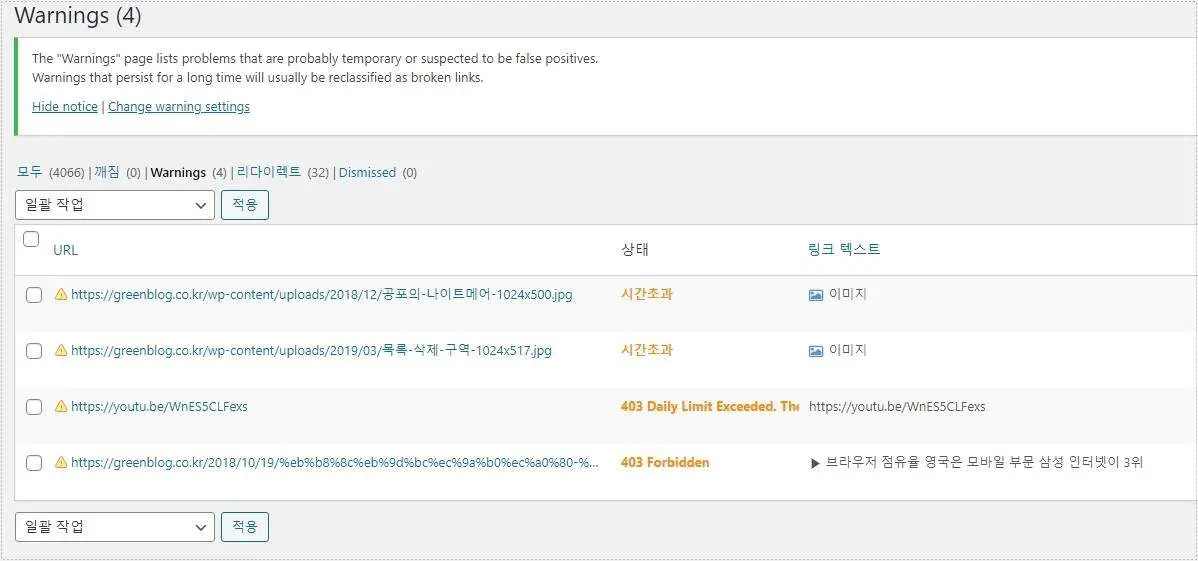Switch to the 깨짐 filter tab
This screenshot has width=1198, height=561.
[x=107, y=173]
